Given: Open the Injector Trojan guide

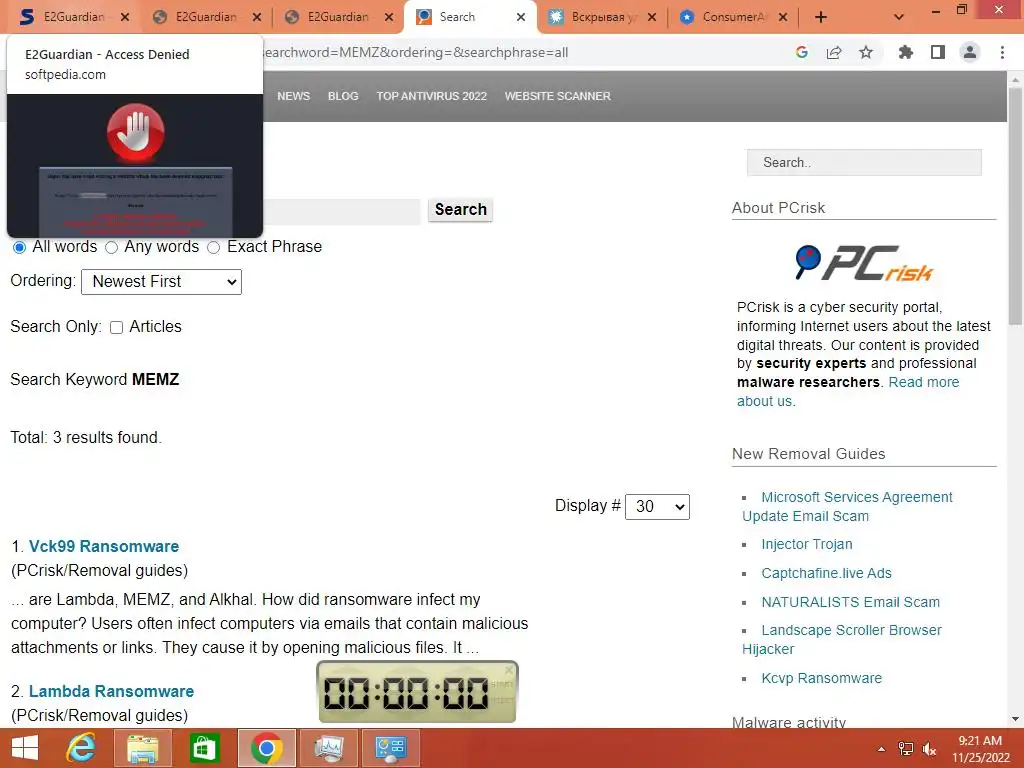Looking at the screenshot, I should (x=807, y=544).
